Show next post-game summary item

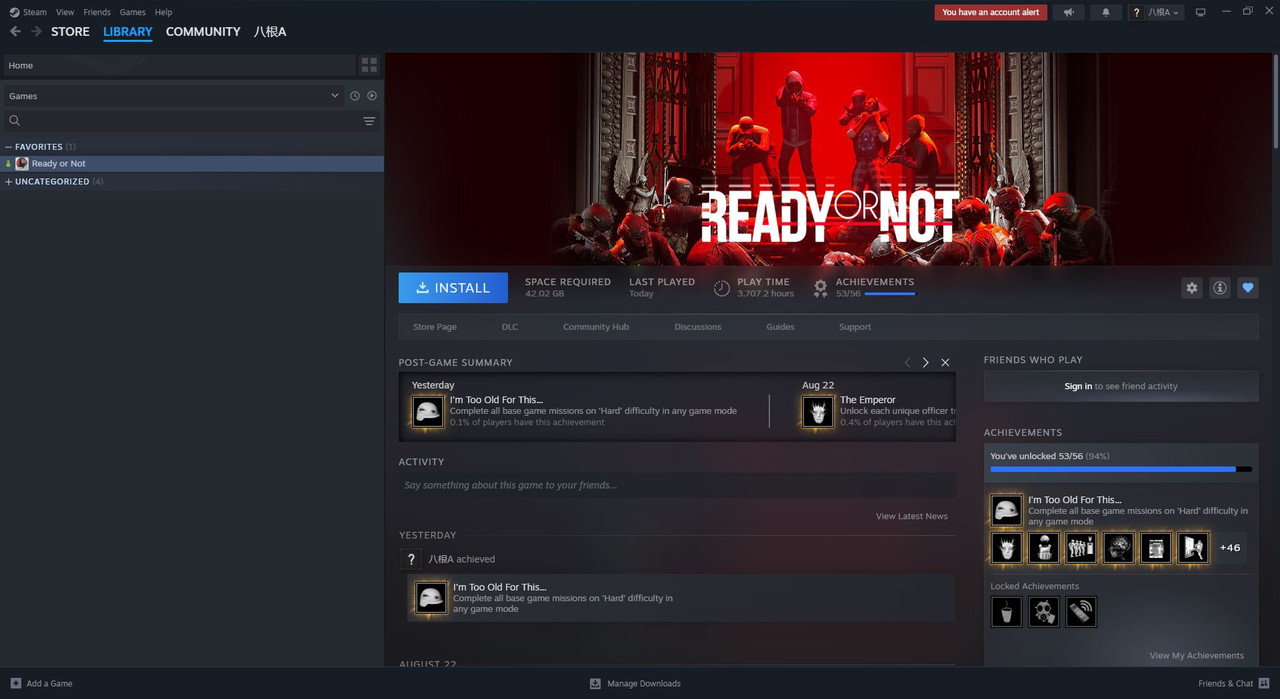tap(926, 362)
